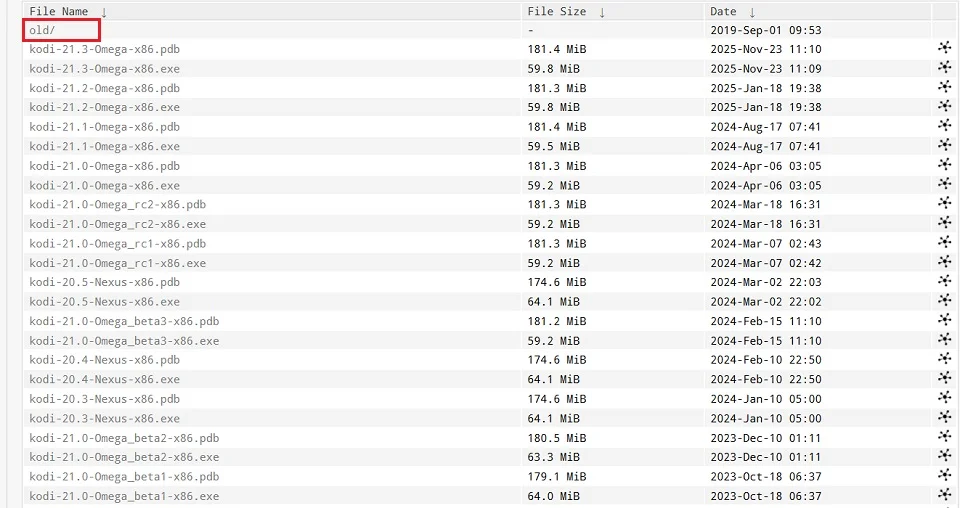The width and height of the screenshot is (960, 508).
Task: Sort descending by File Name arrow
Action: click(x=104, y=12)
